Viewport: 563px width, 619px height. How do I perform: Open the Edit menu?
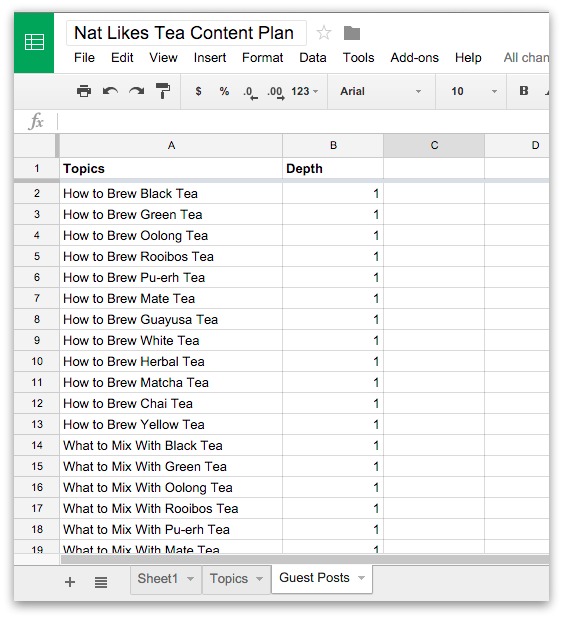point(122,58)
